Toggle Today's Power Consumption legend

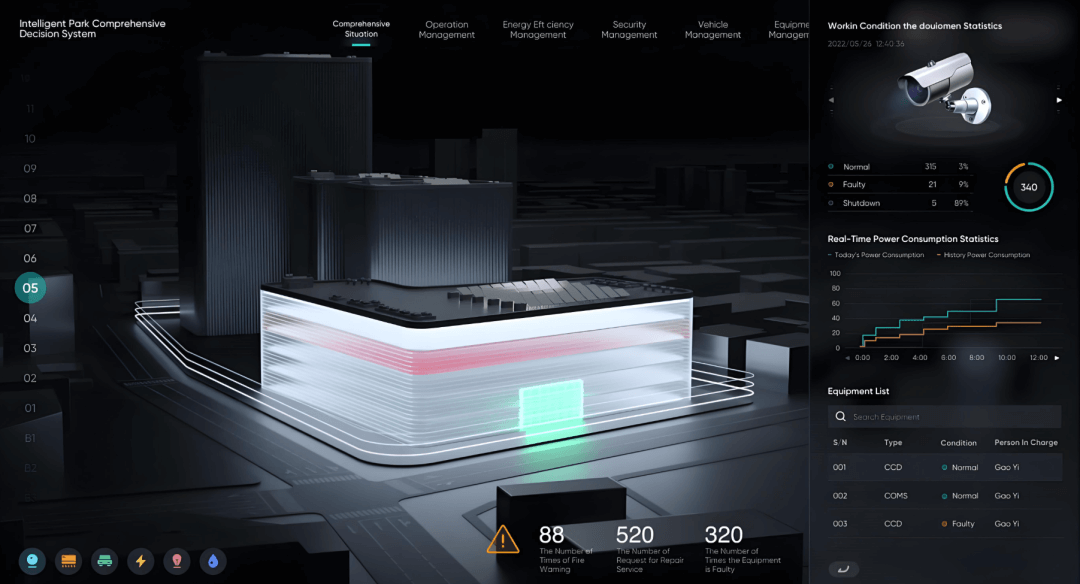point(876,255)
